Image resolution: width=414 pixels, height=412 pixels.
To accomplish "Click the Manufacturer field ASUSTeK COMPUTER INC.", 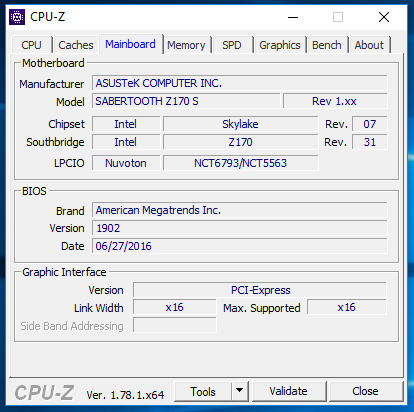I will (x=240, y=83).
